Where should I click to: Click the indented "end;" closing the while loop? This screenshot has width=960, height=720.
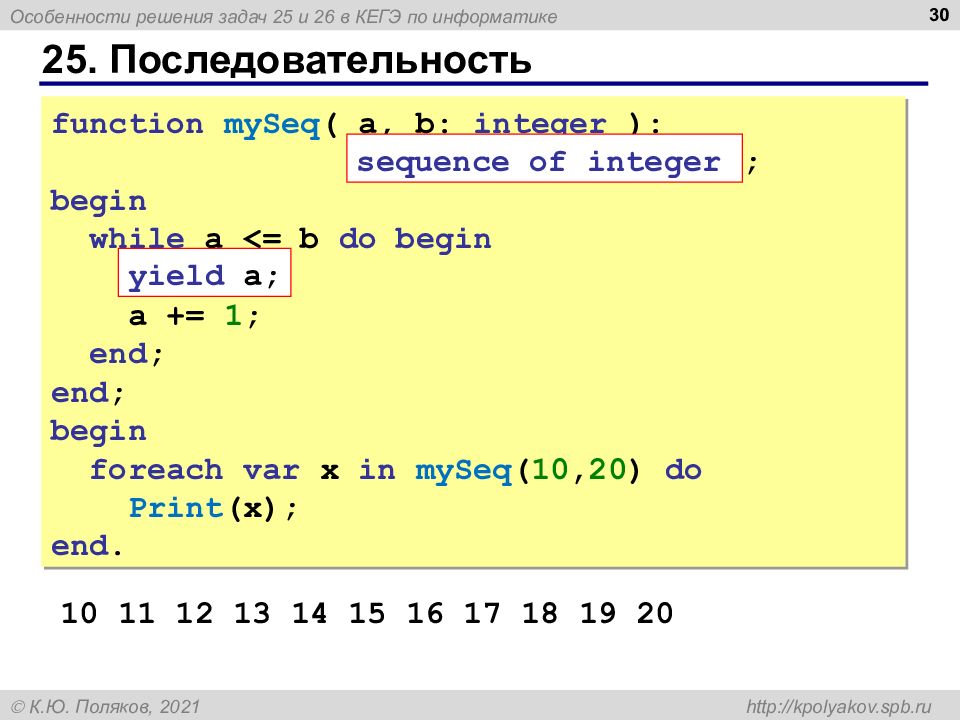point(127,354)
